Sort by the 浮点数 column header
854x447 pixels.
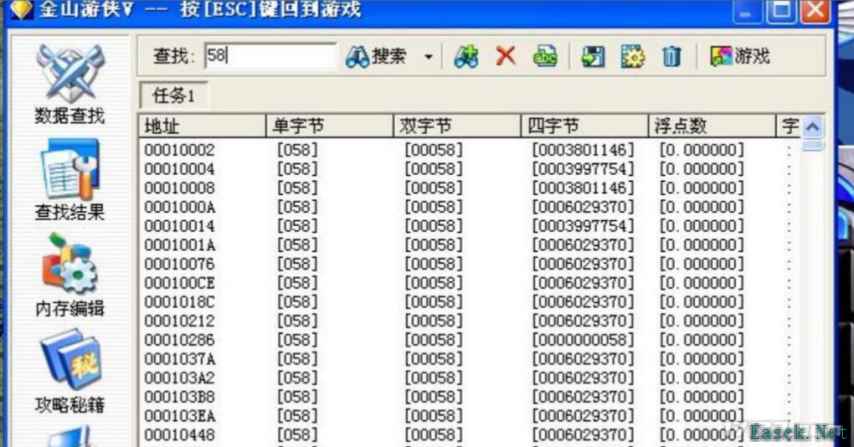click(x=712, y=126)
